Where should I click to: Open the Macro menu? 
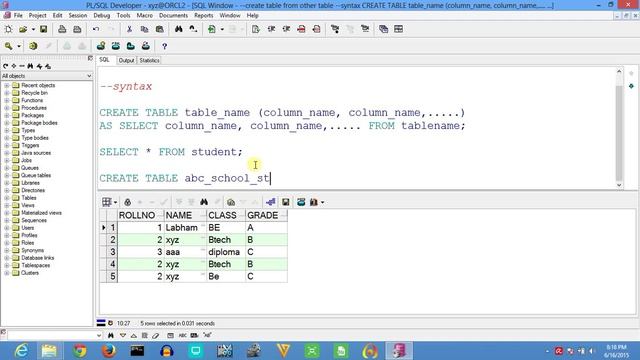coord(144,16)
